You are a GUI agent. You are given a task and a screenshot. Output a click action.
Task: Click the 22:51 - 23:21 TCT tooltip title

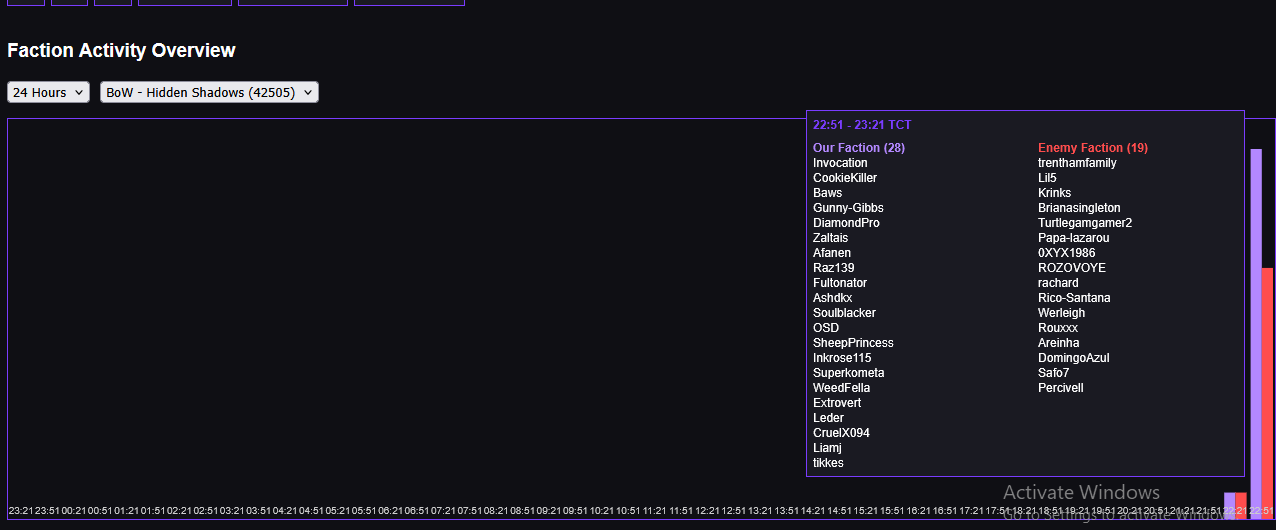click(x=862, y=125)
